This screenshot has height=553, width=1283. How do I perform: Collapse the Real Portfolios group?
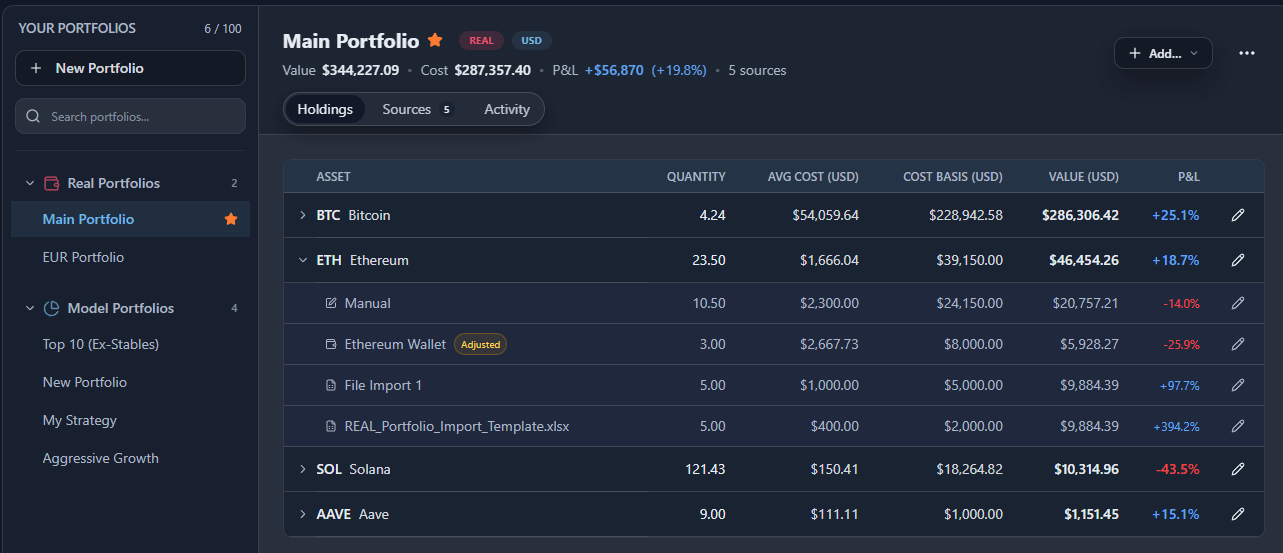30,183
